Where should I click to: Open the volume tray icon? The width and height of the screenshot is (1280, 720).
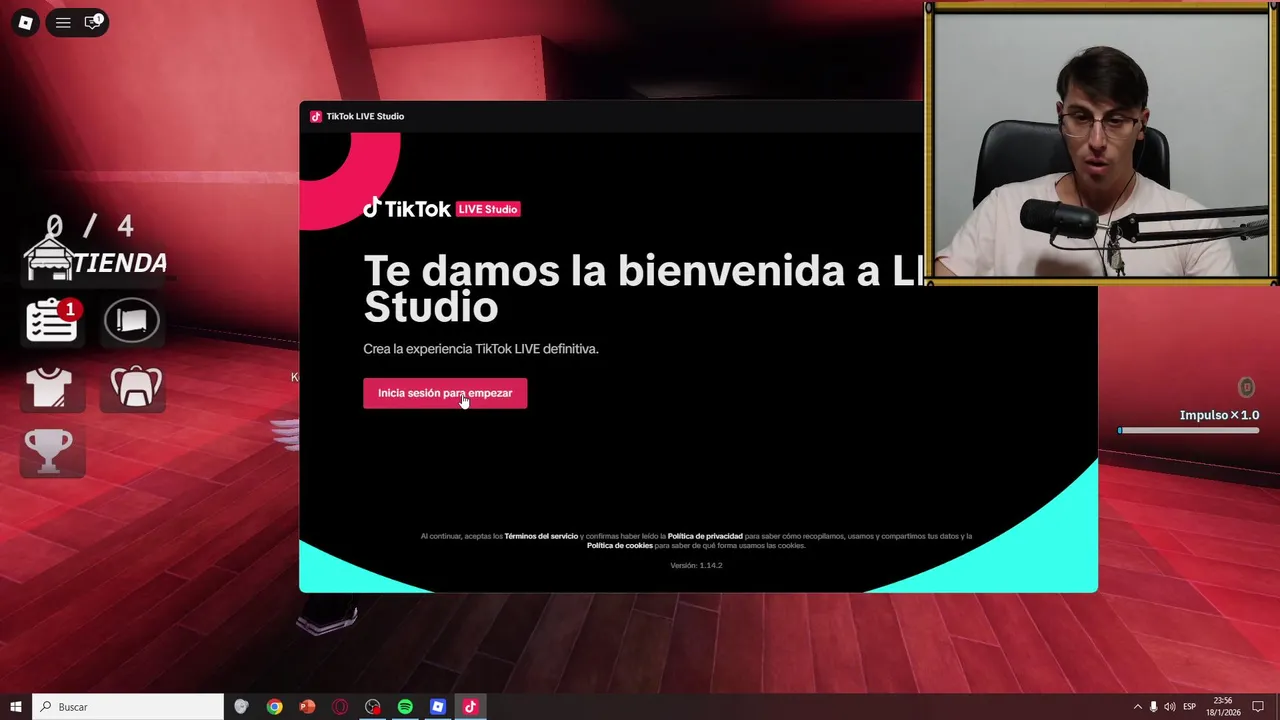pyautogui.click(x=1170, y=707)
